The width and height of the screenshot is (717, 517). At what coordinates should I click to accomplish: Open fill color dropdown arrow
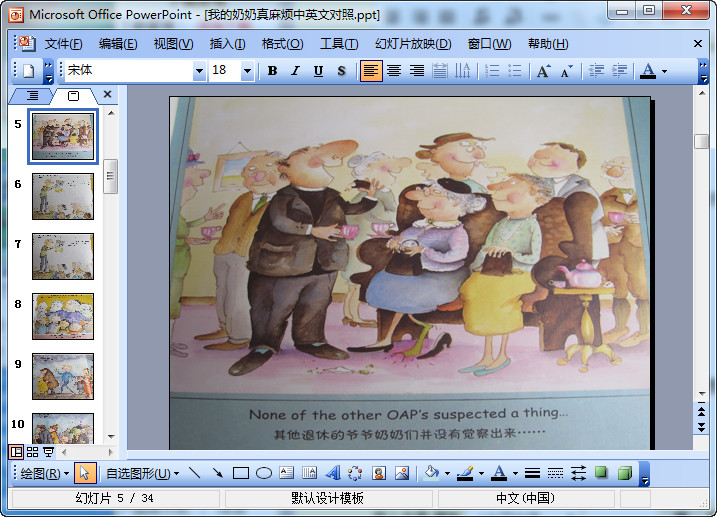click(447, 474)
